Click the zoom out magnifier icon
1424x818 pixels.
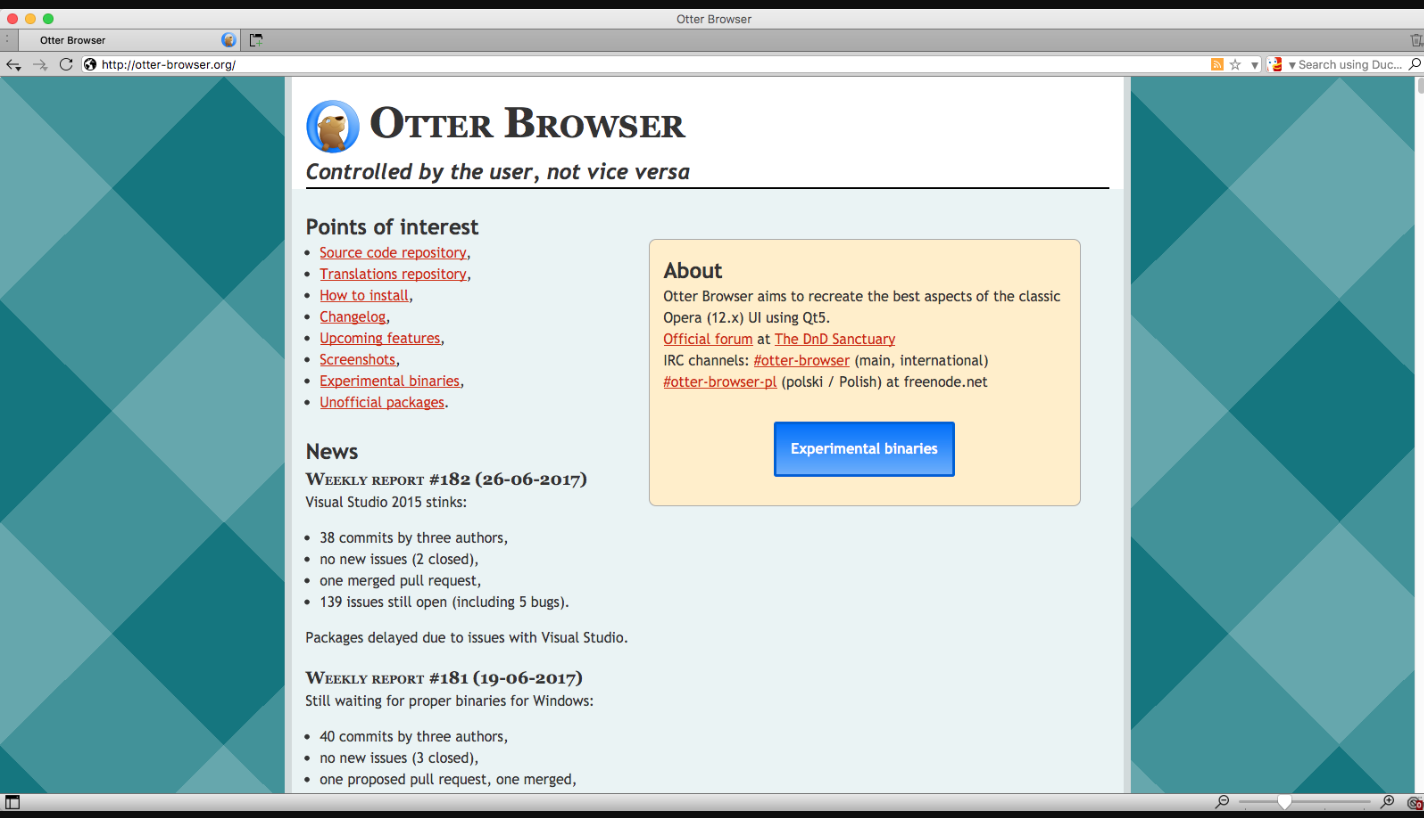tap(1222, 802)
